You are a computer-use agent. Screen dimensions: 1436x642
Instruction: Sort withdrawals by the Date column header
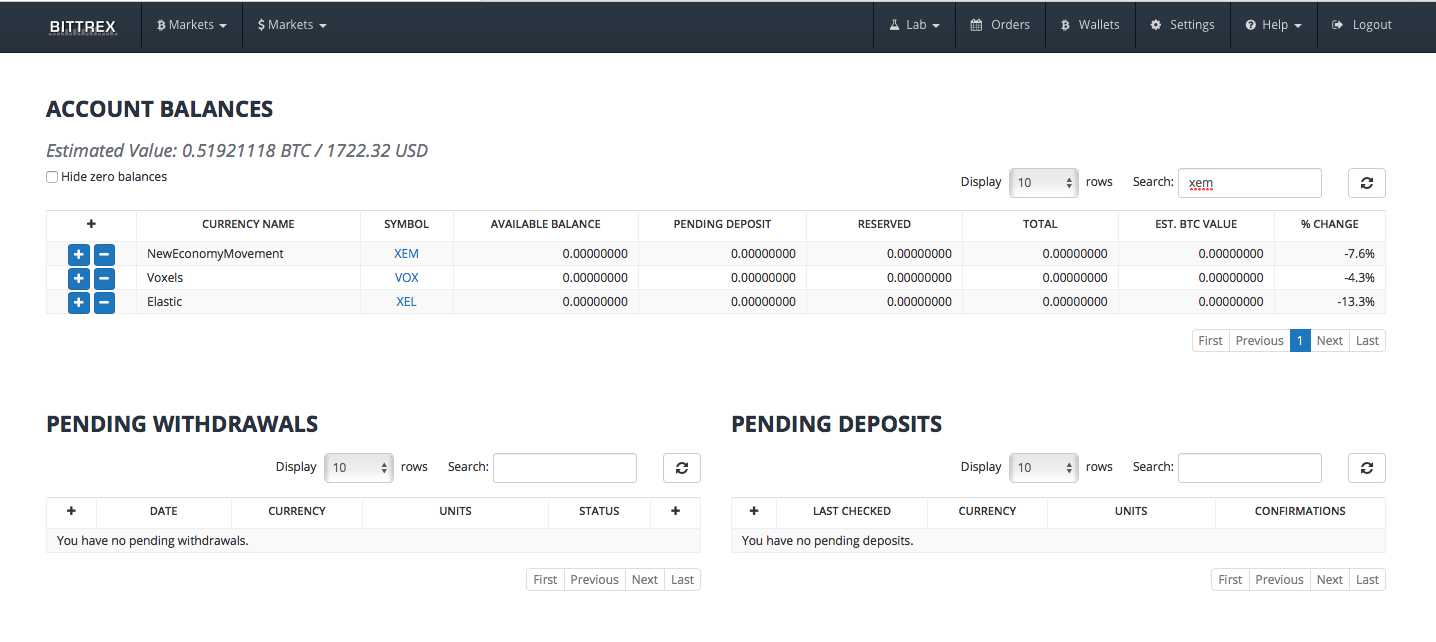[164, 511]
